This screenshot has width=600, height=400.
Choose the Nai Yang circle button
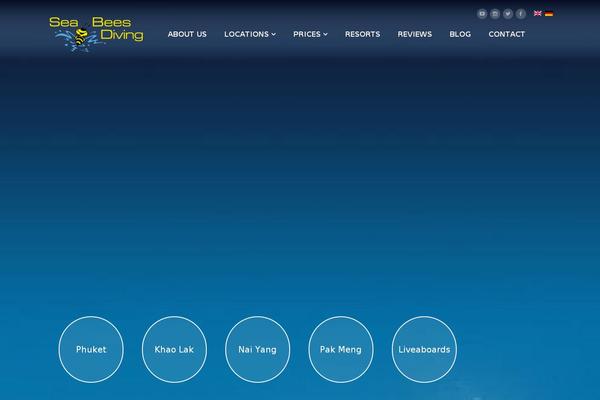point(258,349)
